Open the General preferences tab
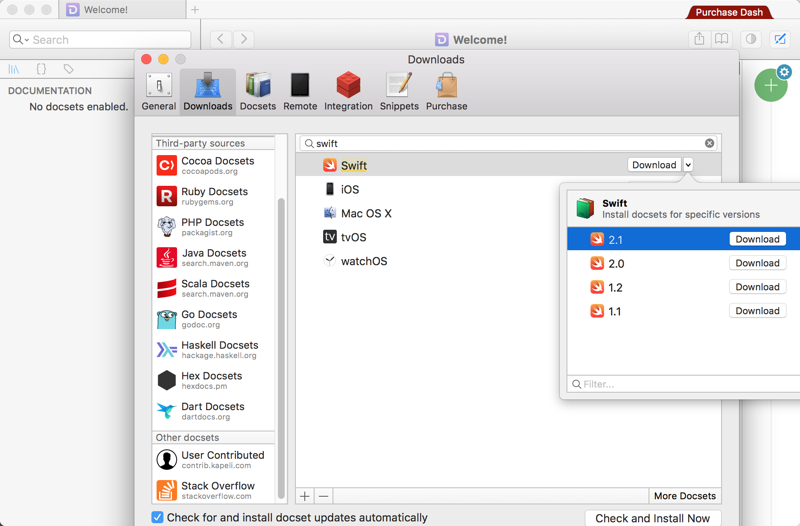 pos(159,92)
